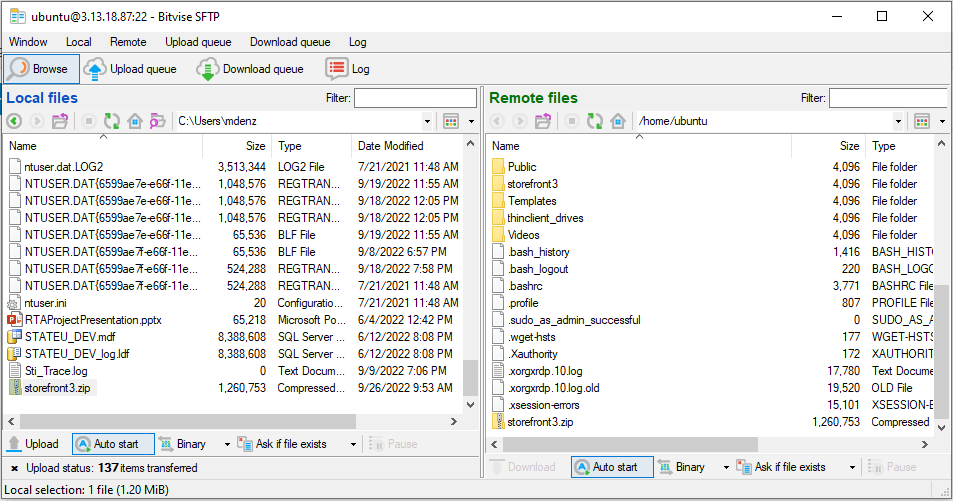The image size is (953, 501).
Task: Select the remote storefront3.zip archive icon
Action: click(x=498, y=421)
